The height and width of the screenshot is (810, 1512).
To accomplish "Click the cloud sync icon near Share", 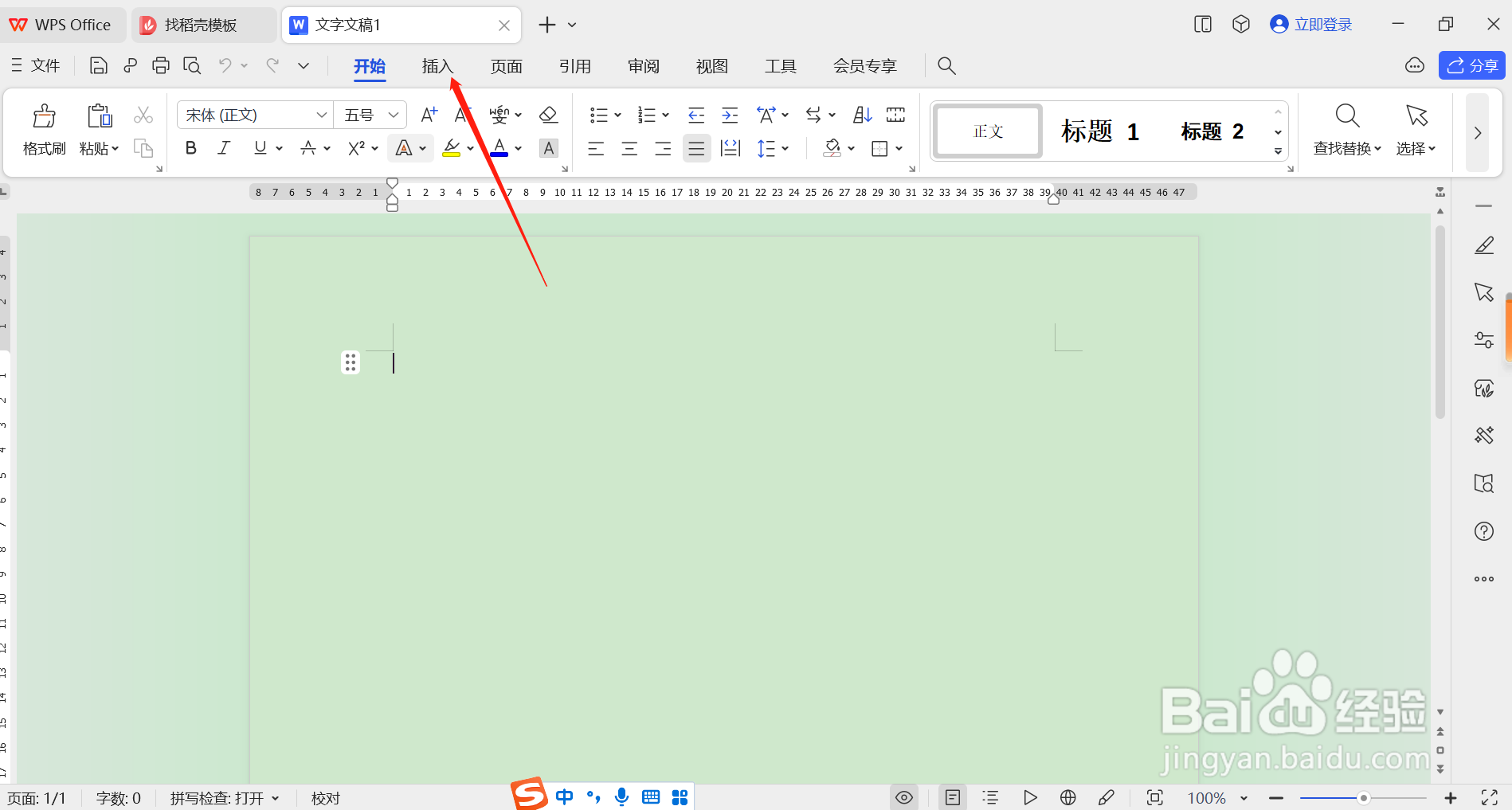I will point(1415,66).
